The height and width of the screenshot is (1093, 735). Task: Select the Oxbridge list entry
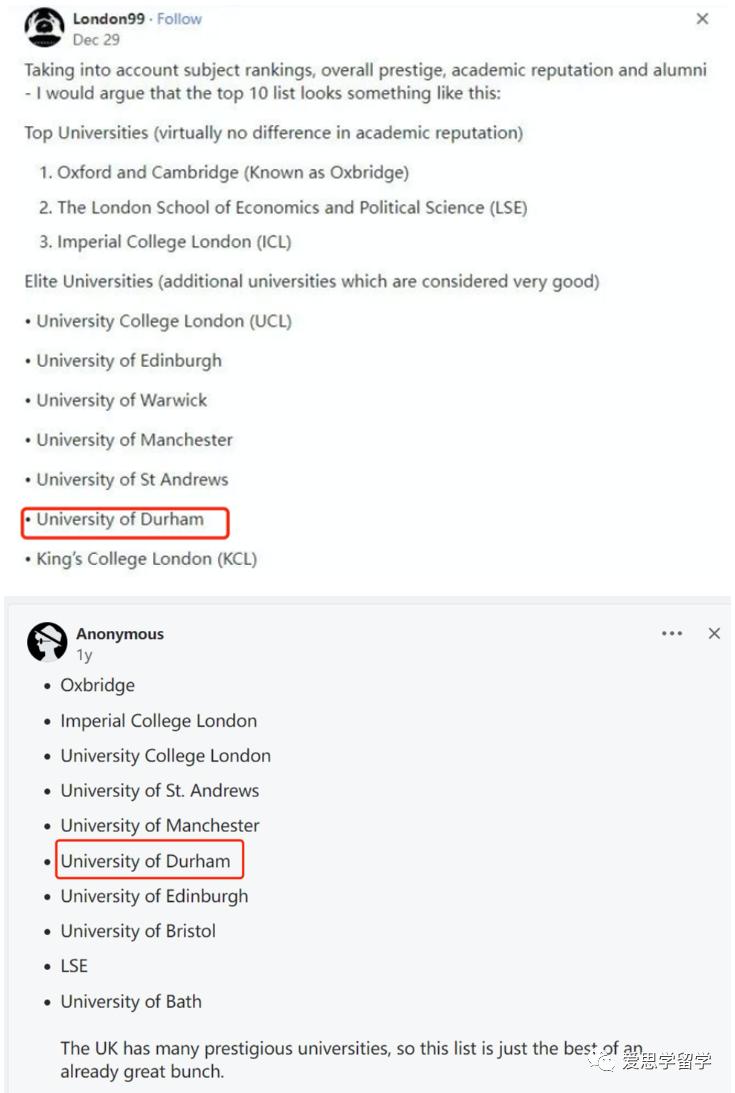(x=97, y=685)
